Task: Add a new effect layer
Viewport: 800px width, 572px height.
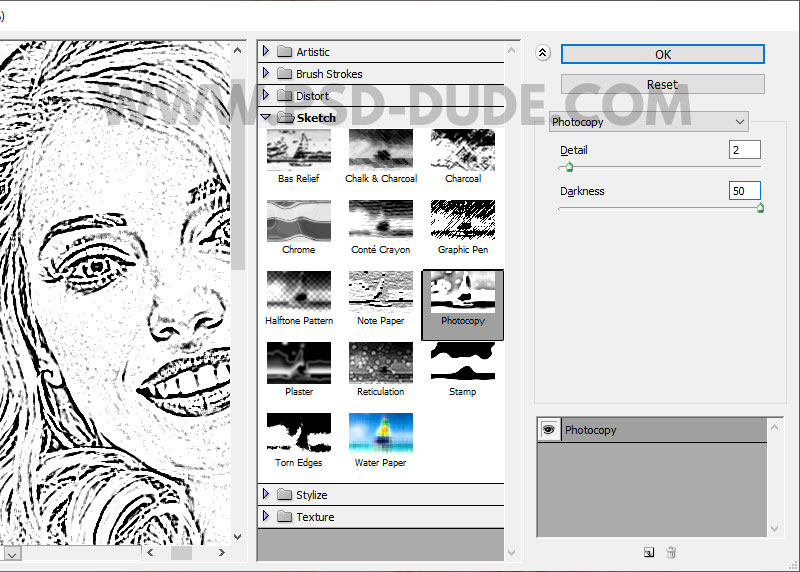Action: pyautogui.click(x=649, y=552)
